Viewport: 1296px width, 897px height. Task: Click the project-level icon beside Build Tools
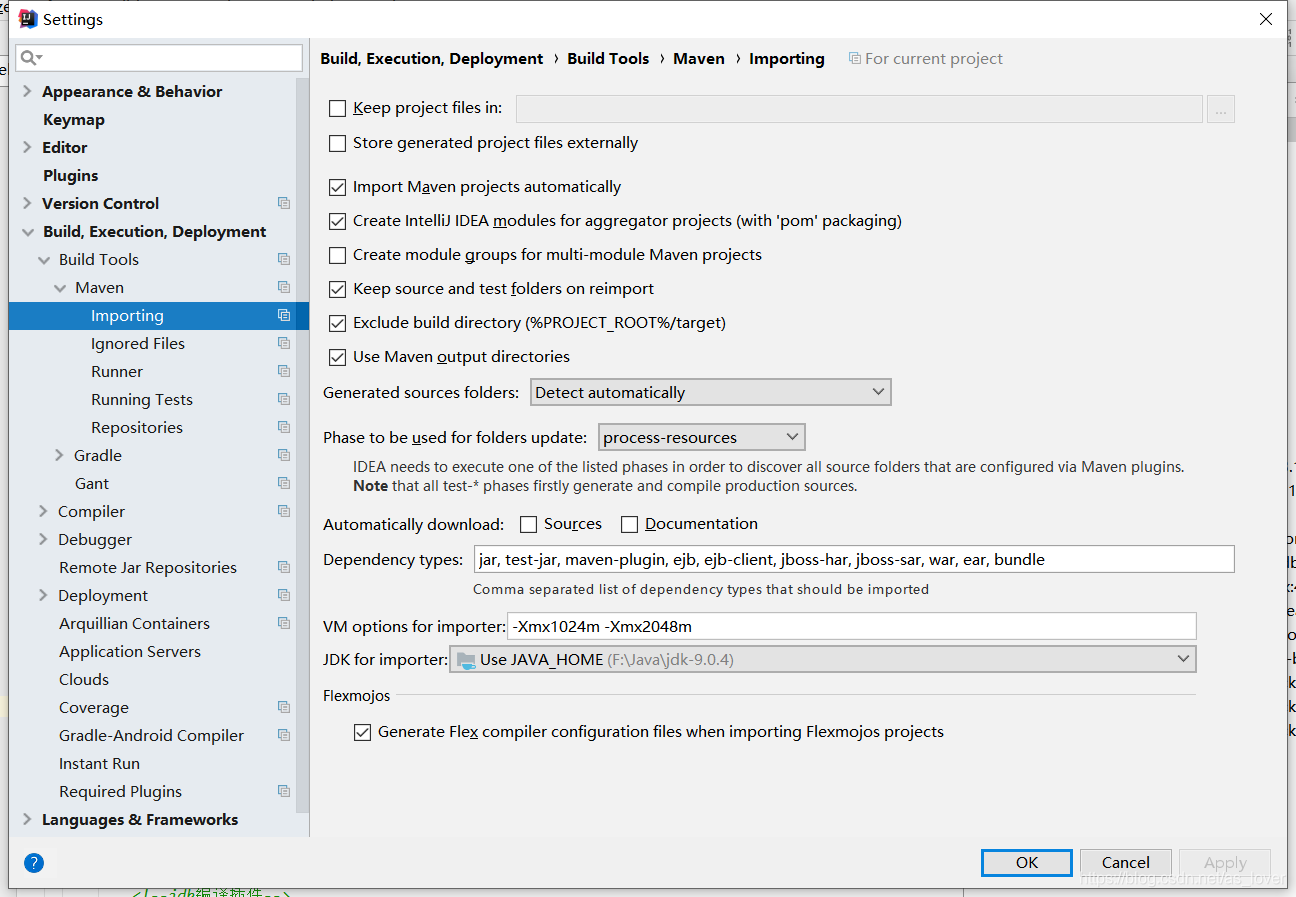(284, 259)
